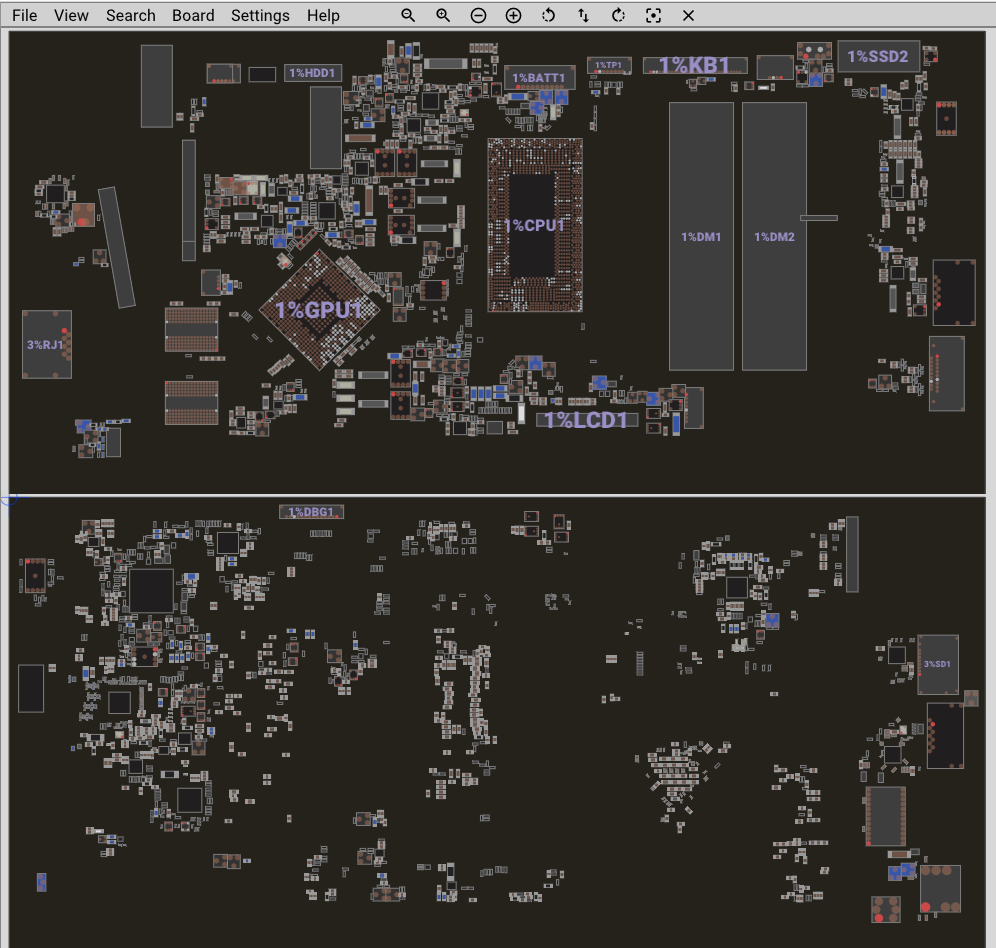The width and height of the screenshot is (996, 948).
Task: Flip the board with up-down arrows icon
Action: [583, 16]
